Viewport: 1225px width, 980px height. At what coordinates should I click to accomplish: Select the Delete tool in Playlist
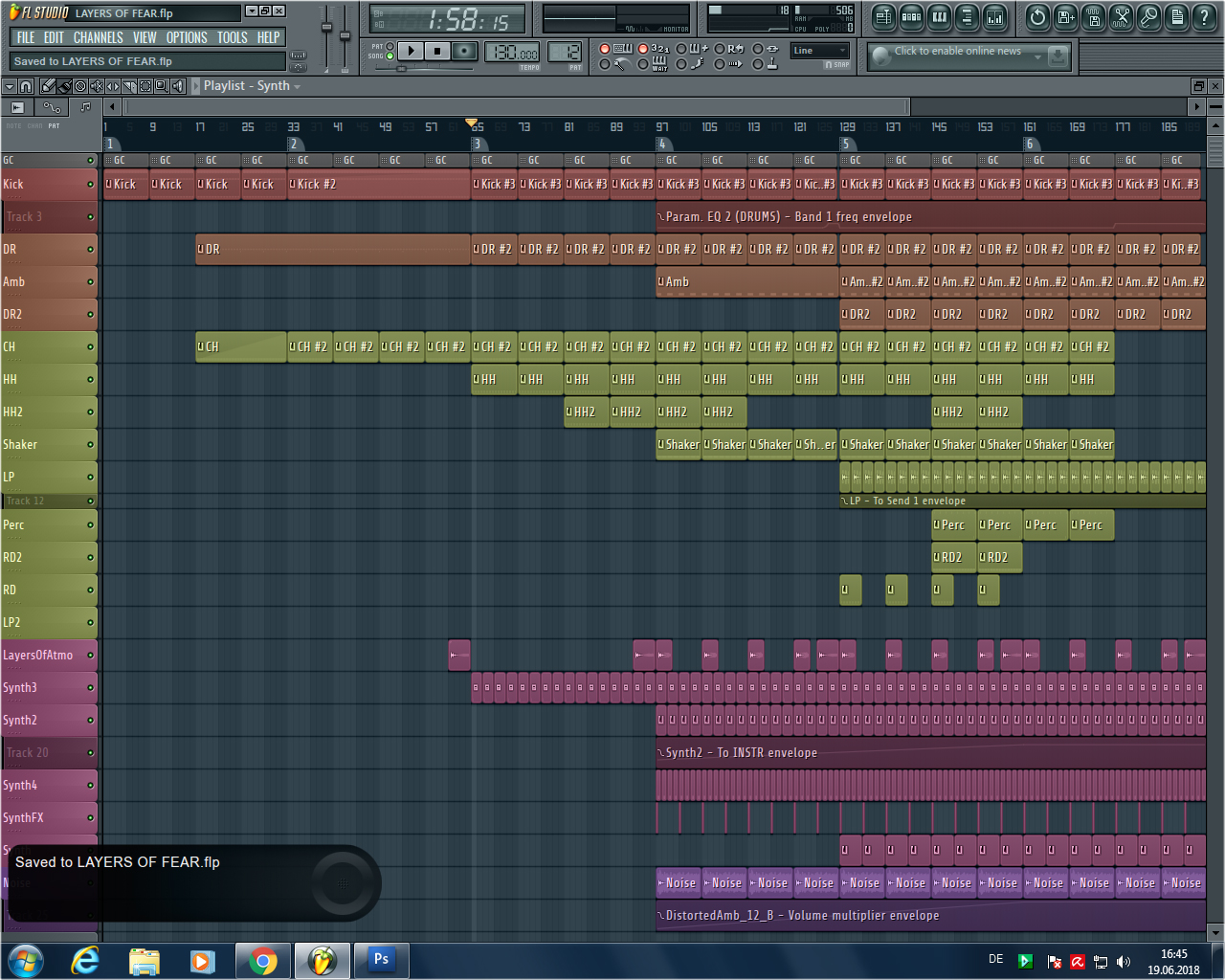[x=80, y=86]
